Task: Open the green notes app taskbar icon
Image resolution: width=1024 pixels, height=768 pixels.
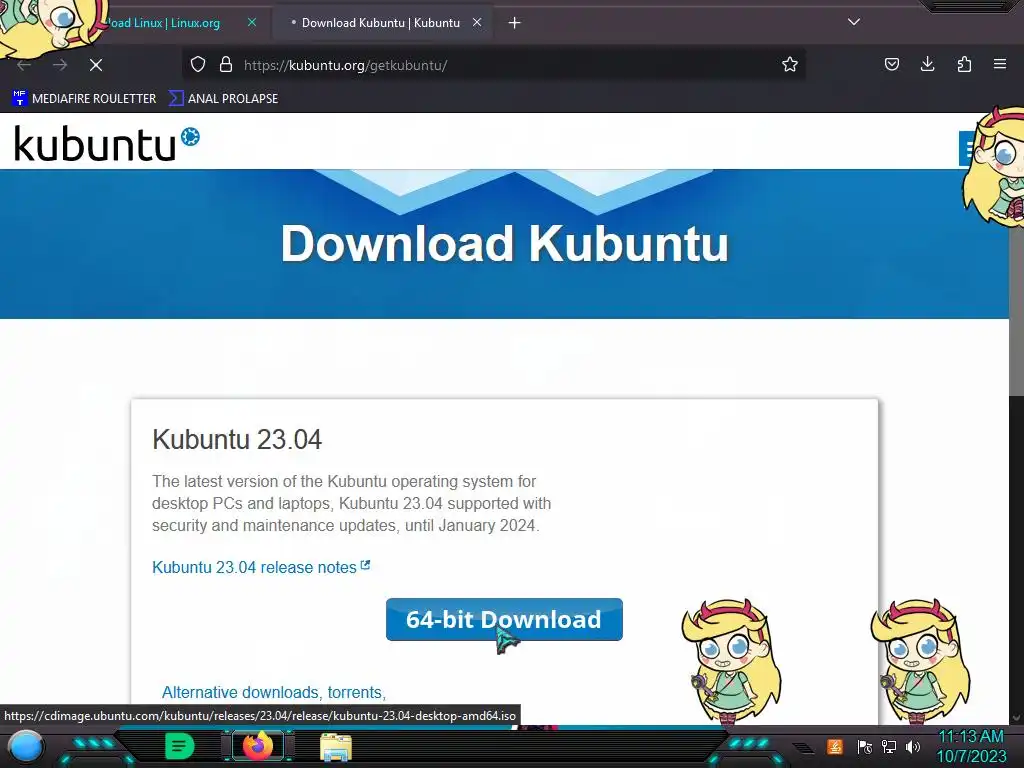Action: [180, 746]
